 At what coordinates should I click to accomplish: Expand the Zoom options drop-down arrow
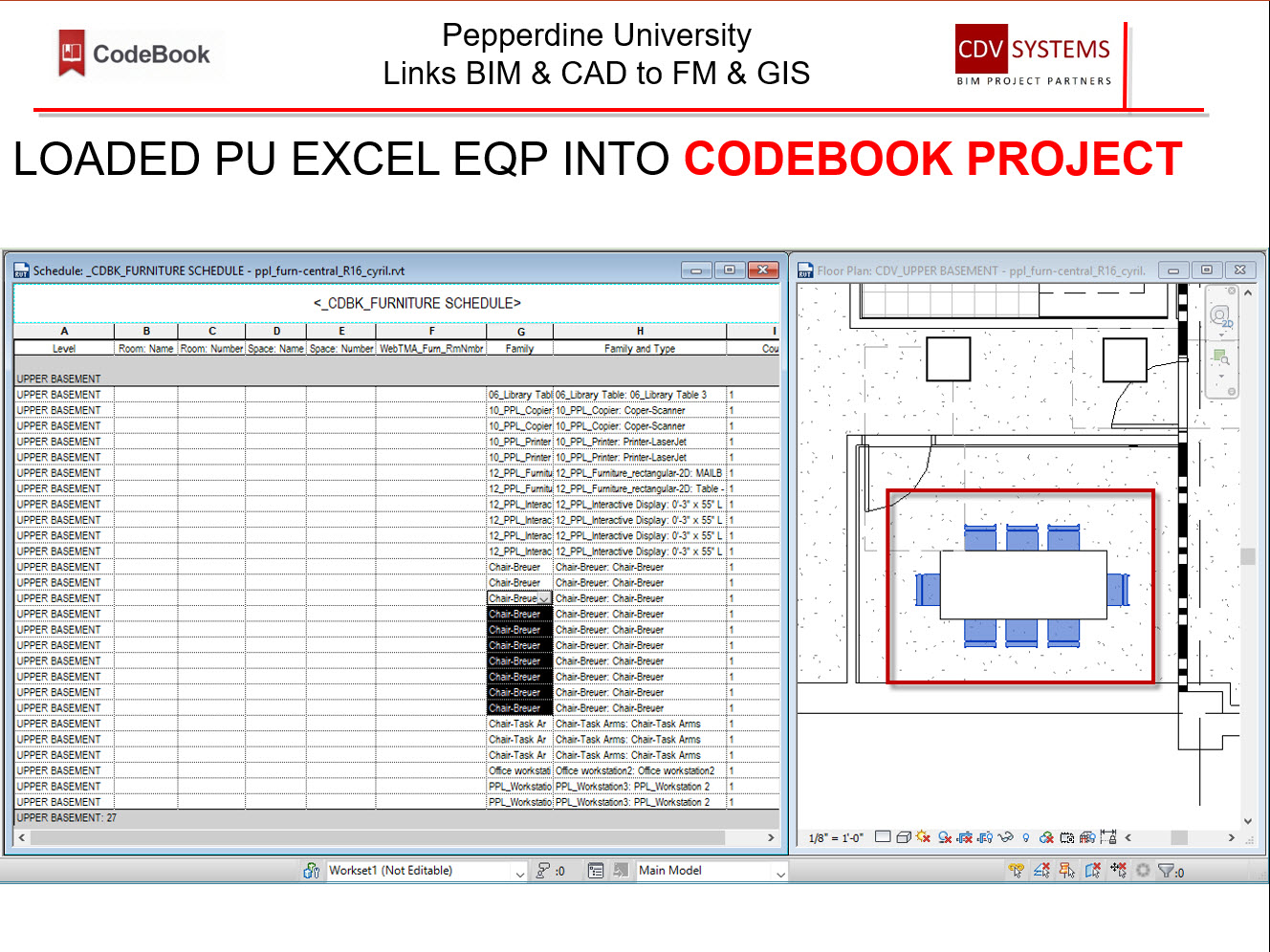click(x=1221, y=376)
